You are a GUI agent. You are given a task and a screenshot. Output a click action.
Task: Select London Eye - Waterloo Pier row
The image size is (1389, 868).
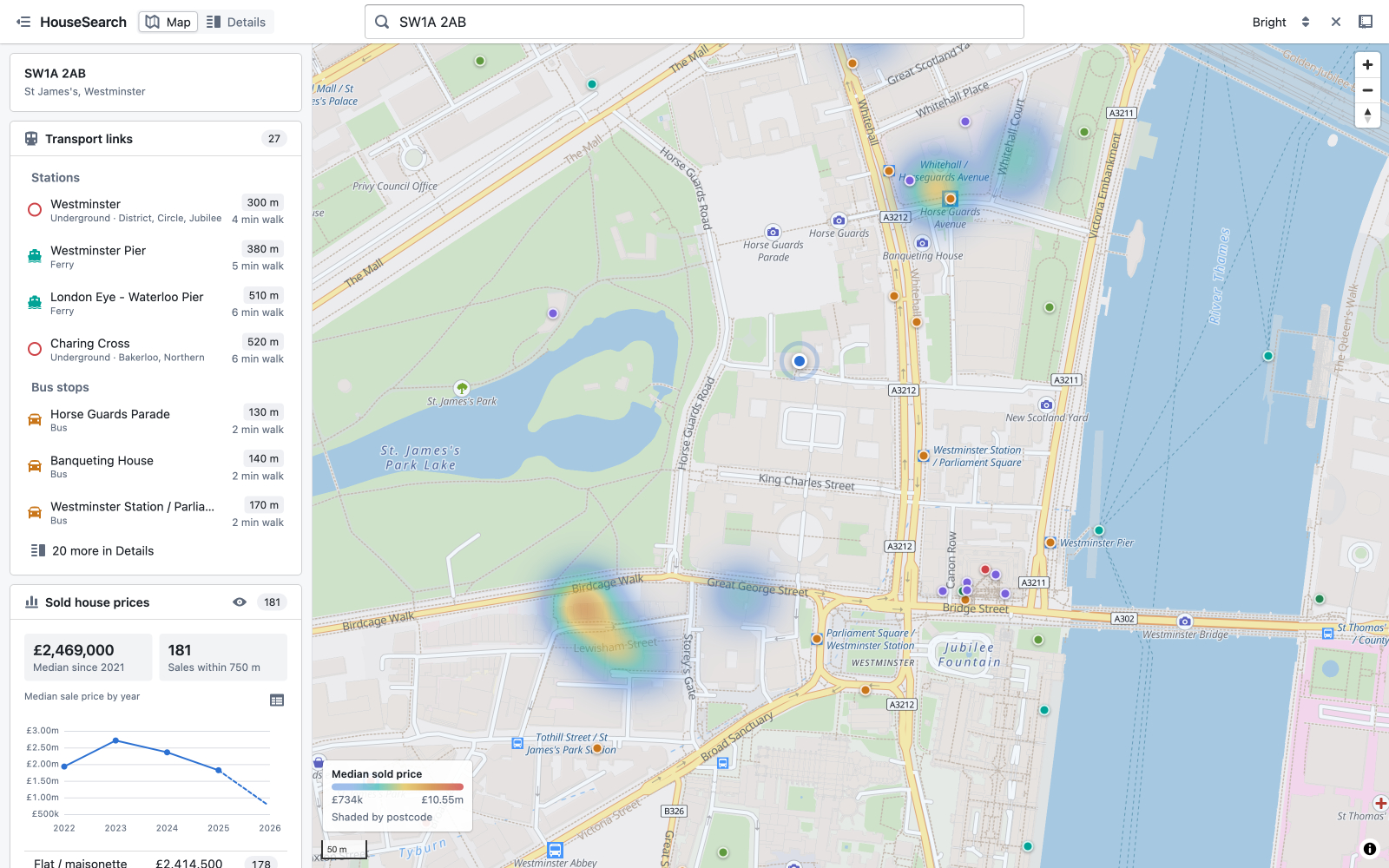(x=156, y=304)
